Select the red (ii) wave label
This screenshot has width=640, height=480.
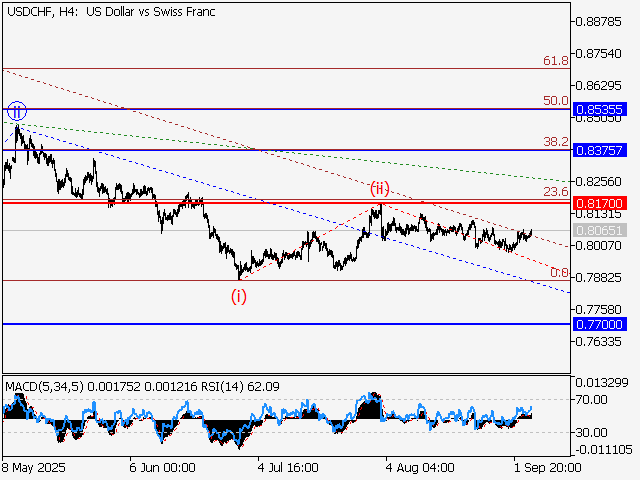coord(380,188)
